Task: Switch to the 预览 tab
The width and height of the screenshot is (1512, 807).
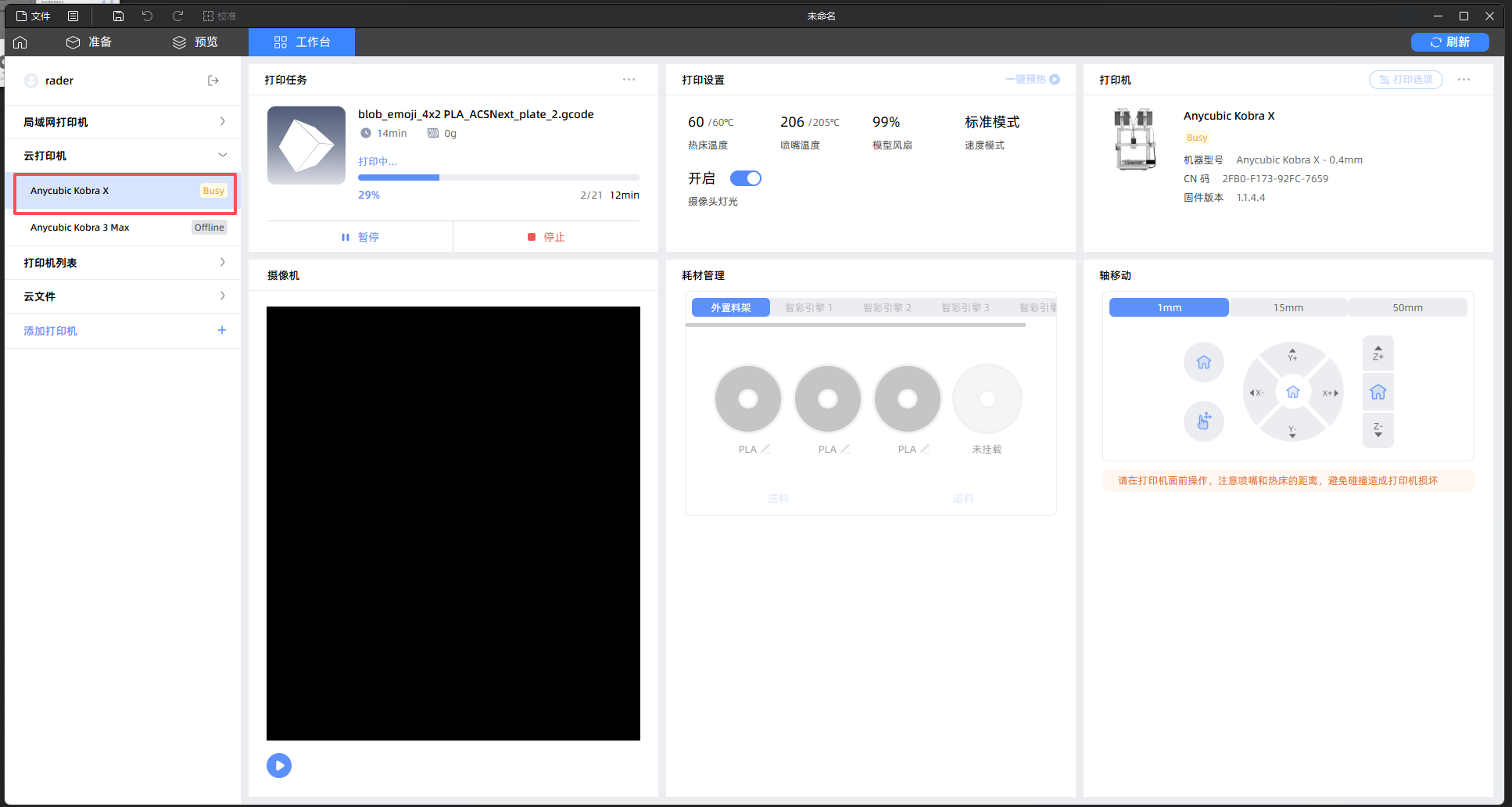Action: pos(195,42)
